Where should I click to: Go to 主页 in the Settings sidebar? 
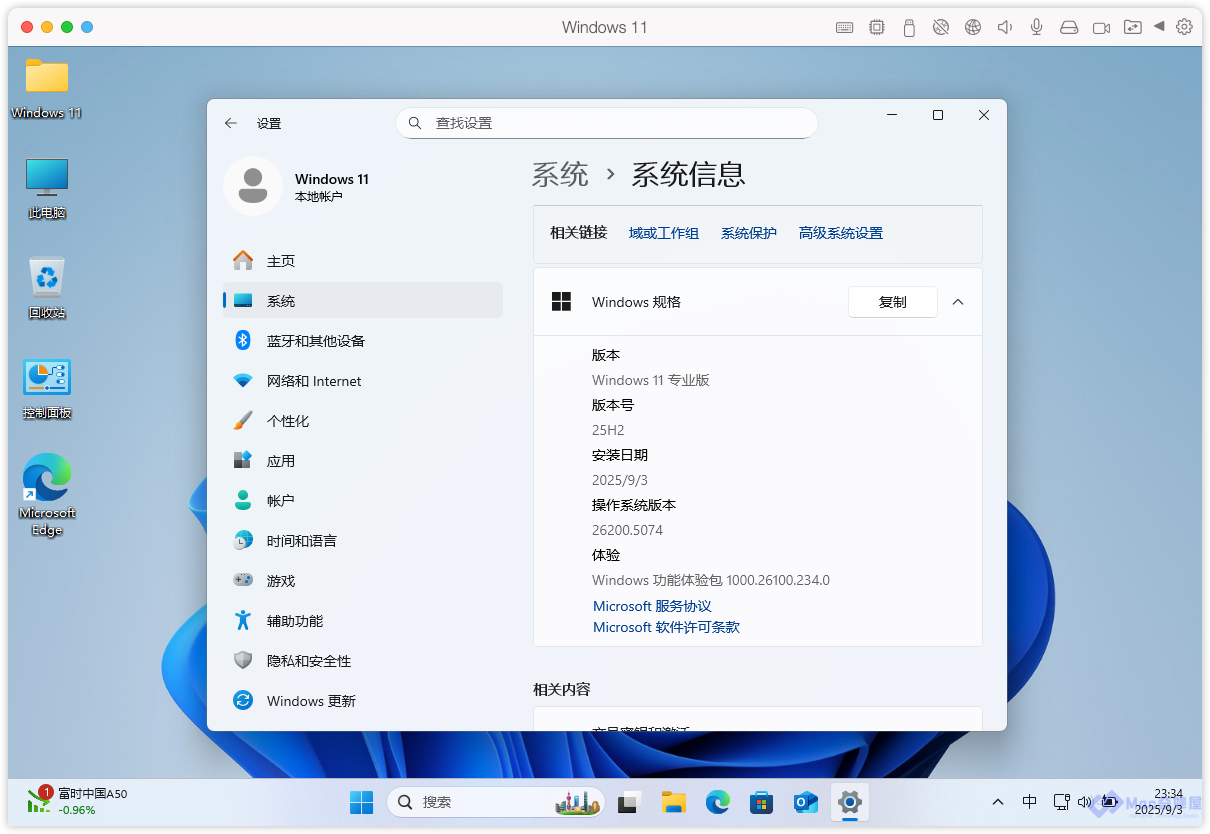tap(363, 261)
